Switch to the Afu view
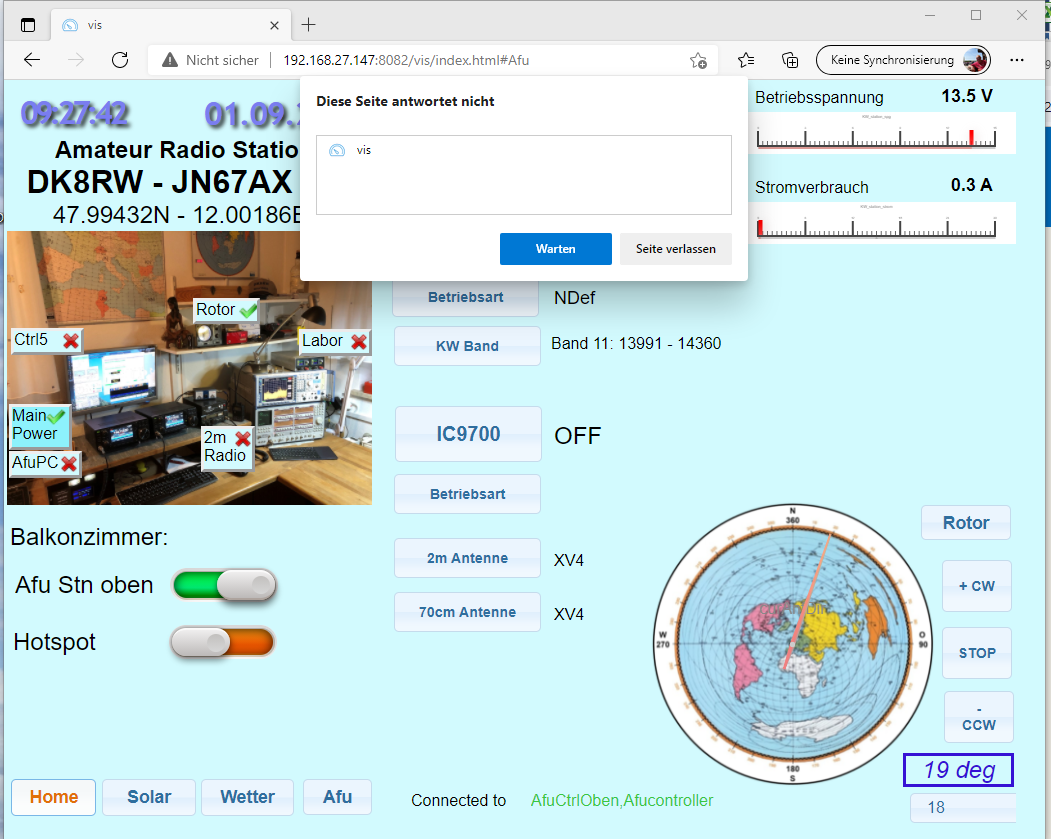 (x=337, y=797)
